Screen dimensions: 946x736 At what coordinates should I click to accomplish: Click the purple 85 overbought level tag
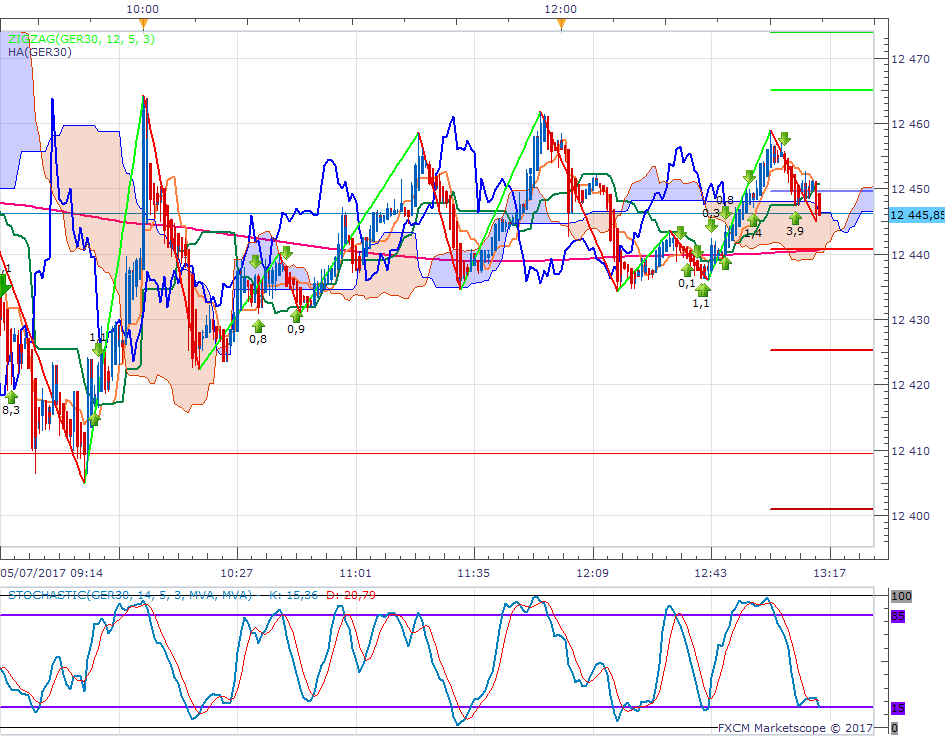pyautogui.click(x=897, y=616)
